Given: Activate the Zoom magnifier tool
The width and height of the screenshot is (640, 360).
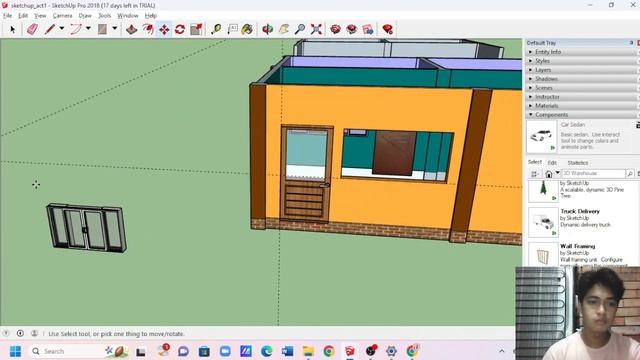Looking at the screenshot, I should (x=300, y=29).
